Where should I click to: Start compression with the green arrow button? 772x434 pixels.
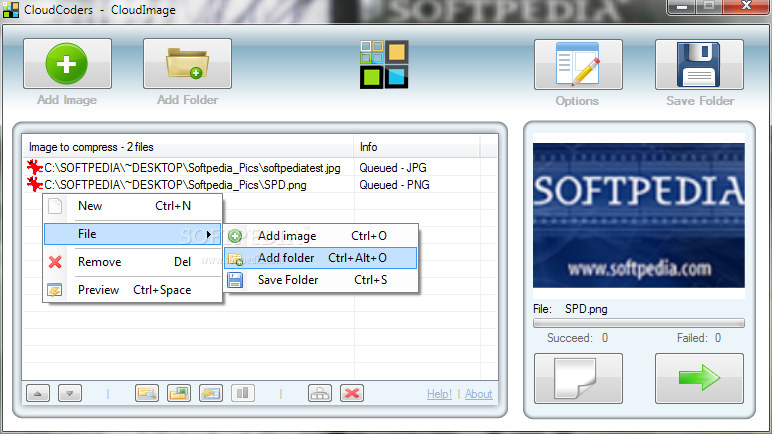click(699, 378)
